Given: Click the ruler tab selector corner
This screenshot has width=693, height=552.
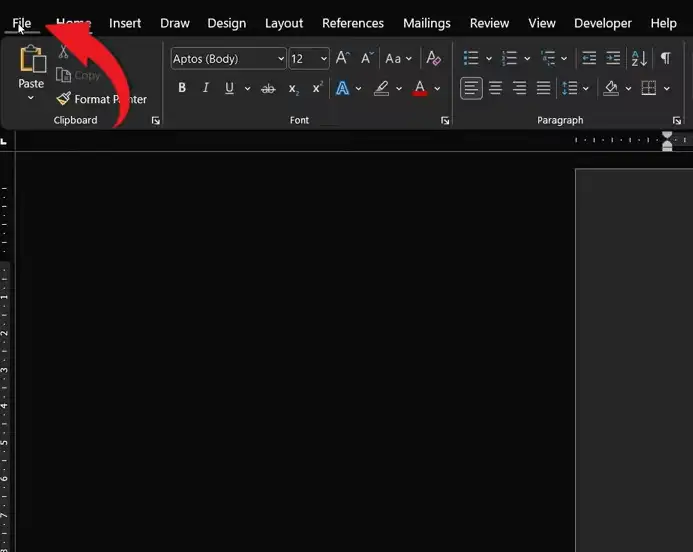Looking at the screenshot, I should 4,141.
